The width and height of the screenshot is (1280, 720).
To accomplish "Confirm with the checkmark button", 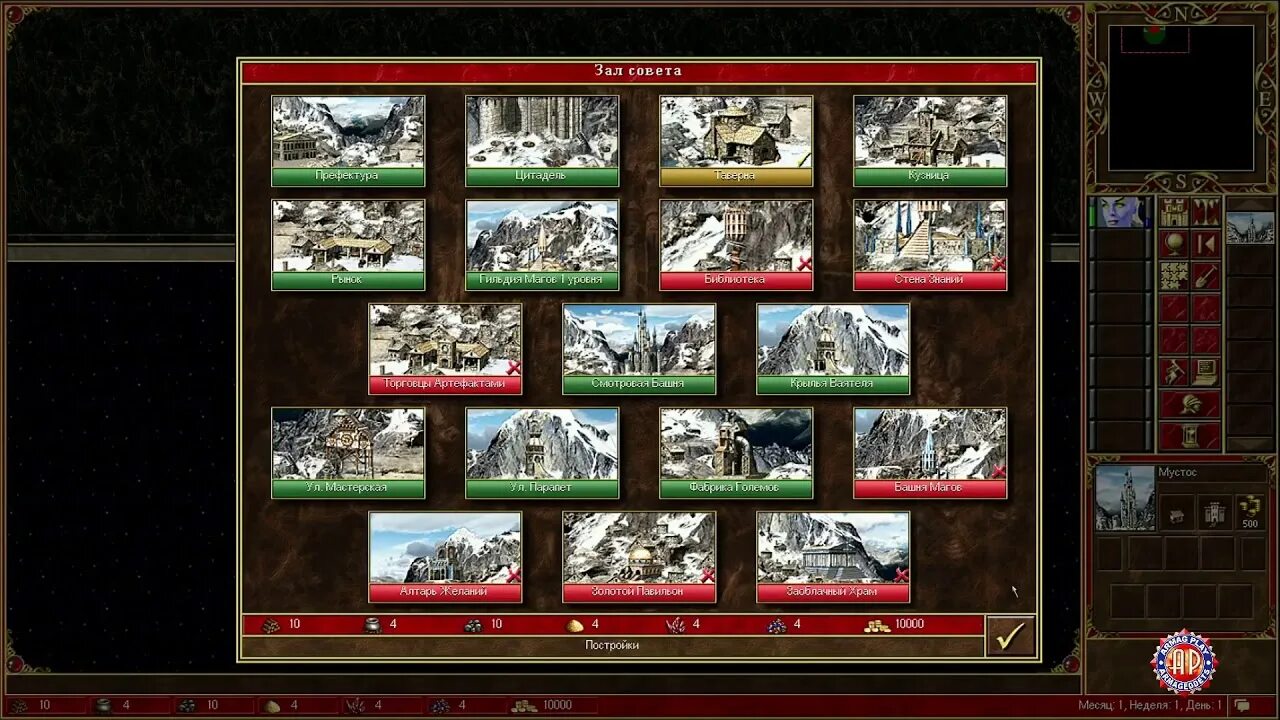I will coord(1010,636).
